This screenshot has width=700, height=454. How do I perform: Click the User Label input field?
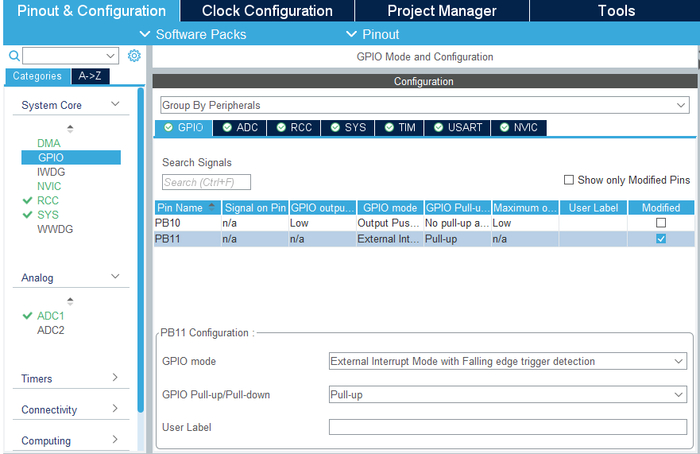point(507,427)
